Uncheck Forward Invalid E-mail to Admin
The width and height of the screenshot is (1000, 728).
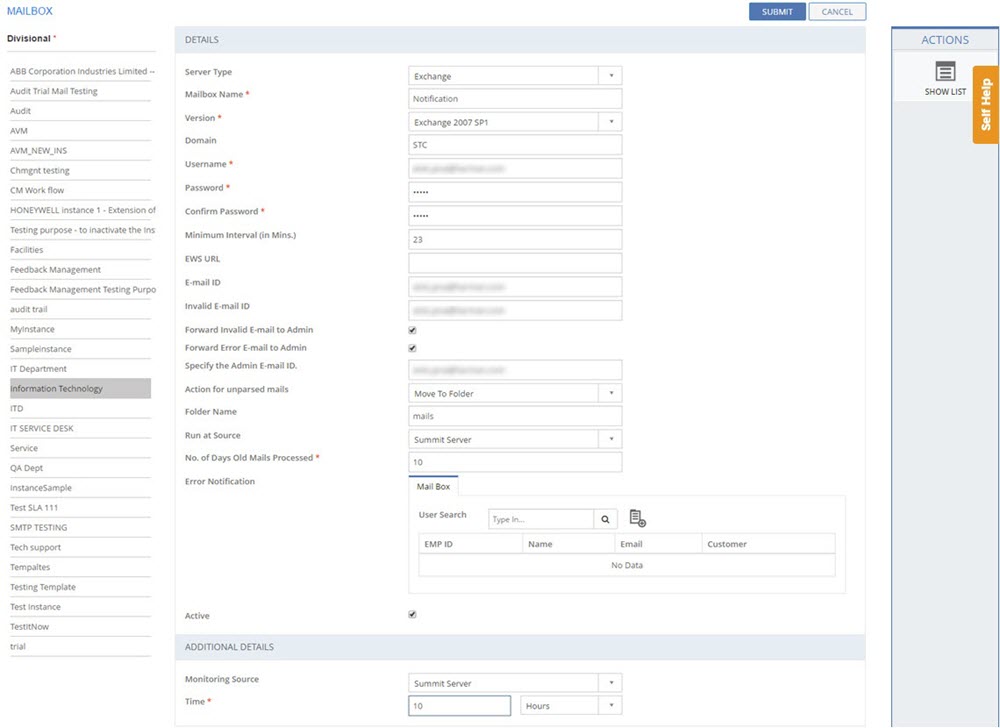412,330
